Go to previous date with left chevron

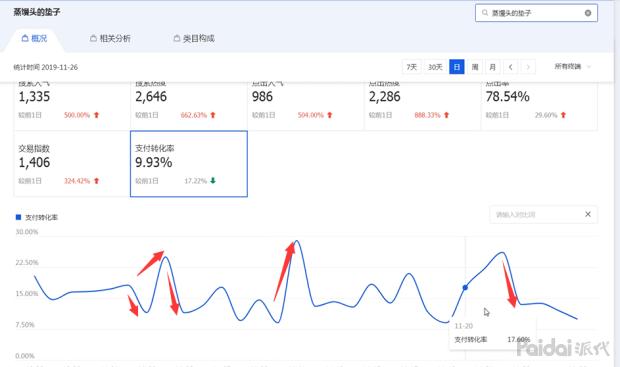(x=510, y=67)
